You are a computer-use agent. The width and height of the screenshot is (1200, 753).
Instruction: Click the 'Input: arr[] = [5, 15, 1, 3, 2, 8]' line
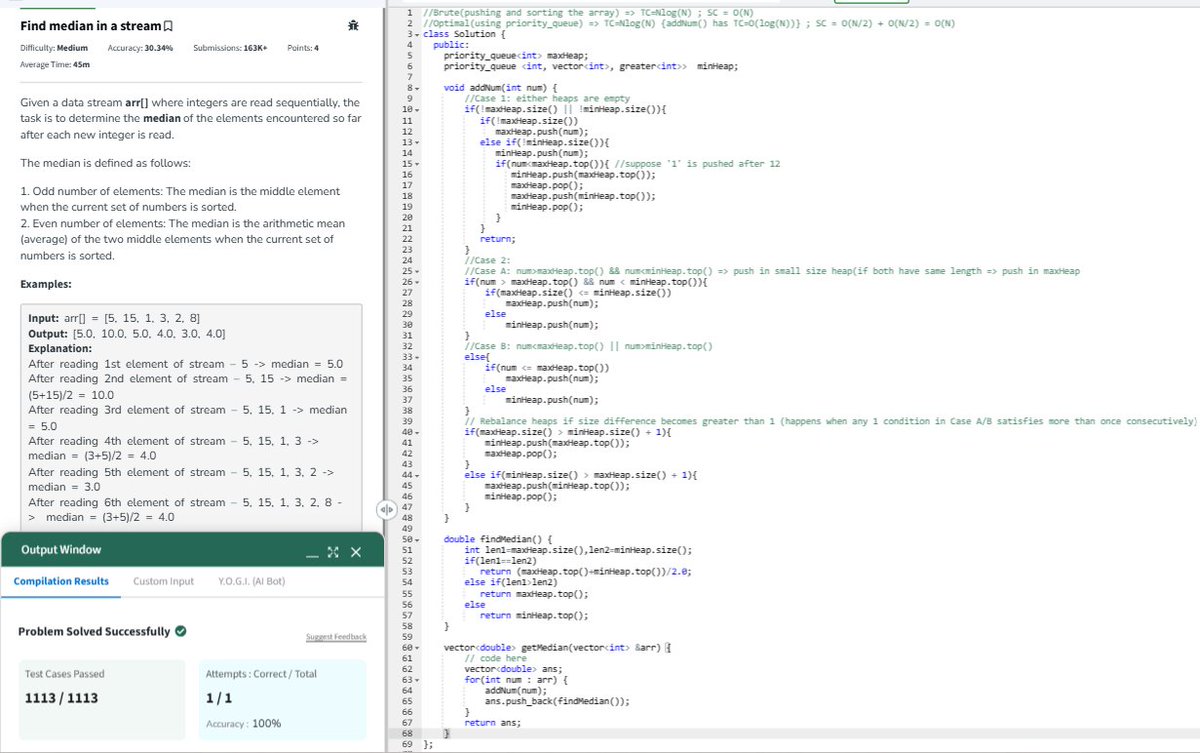click(114, 319)
